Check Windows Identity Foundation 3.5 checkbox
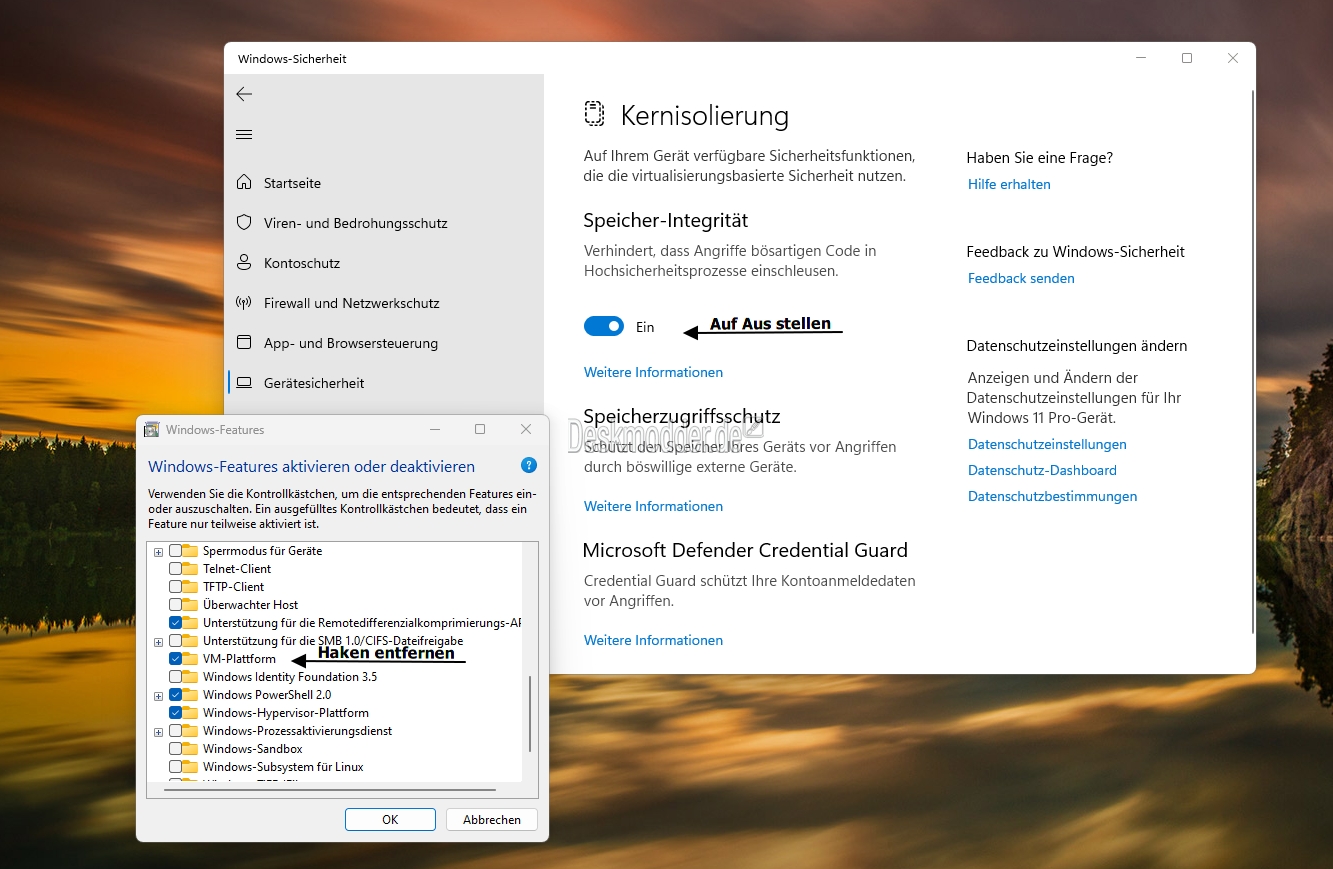The image size is (1333, 869). click(x=176, y=677)
